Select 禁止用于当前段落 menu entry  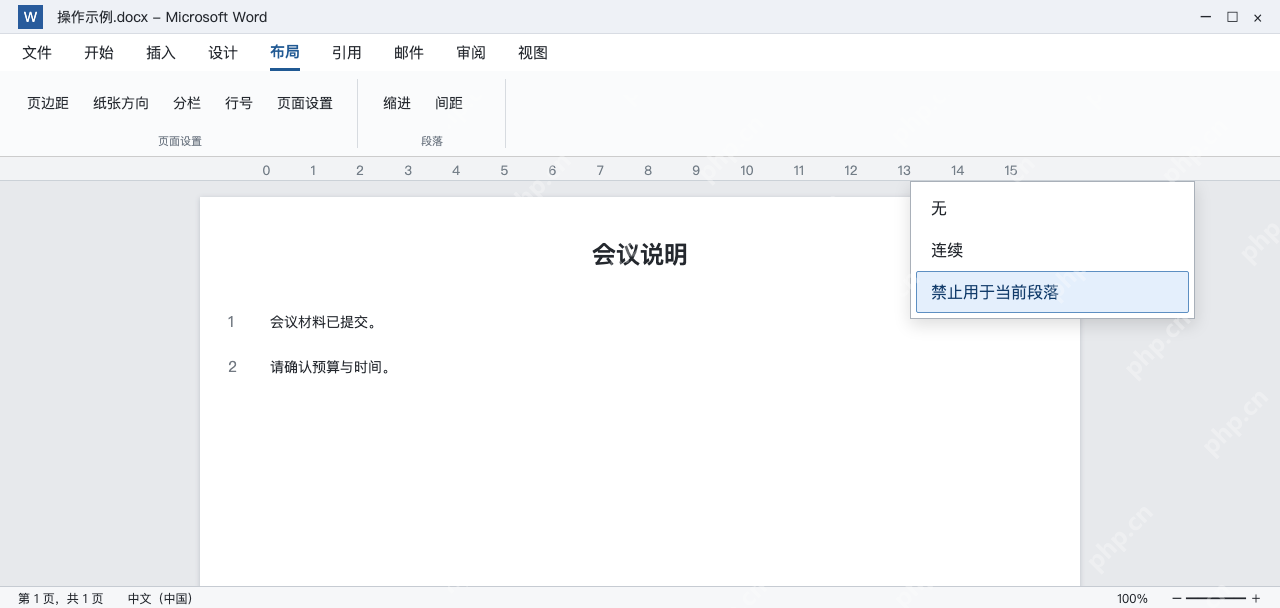pos(1052,292)
